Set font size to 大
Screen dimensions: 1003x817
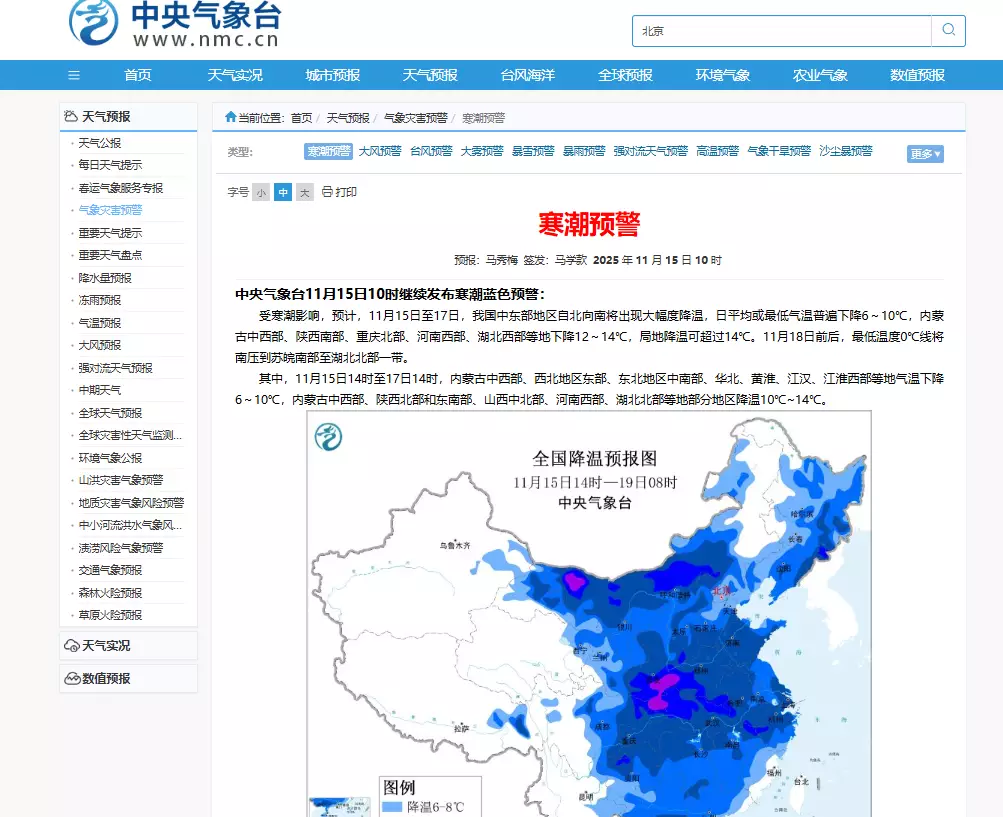[x=305, y=192]
